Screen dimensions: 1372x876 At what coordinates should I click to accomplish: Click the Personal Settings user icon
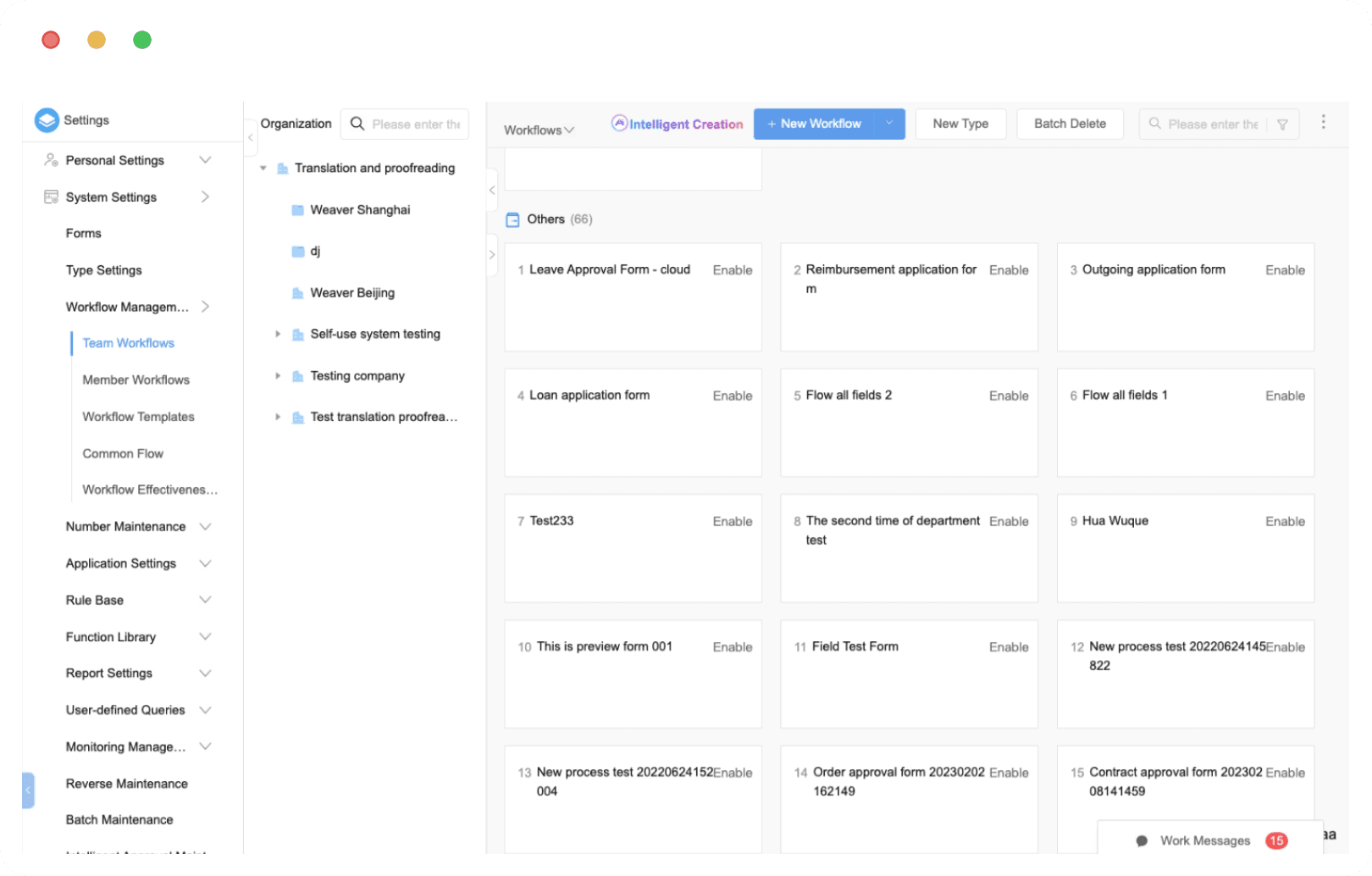51,160
